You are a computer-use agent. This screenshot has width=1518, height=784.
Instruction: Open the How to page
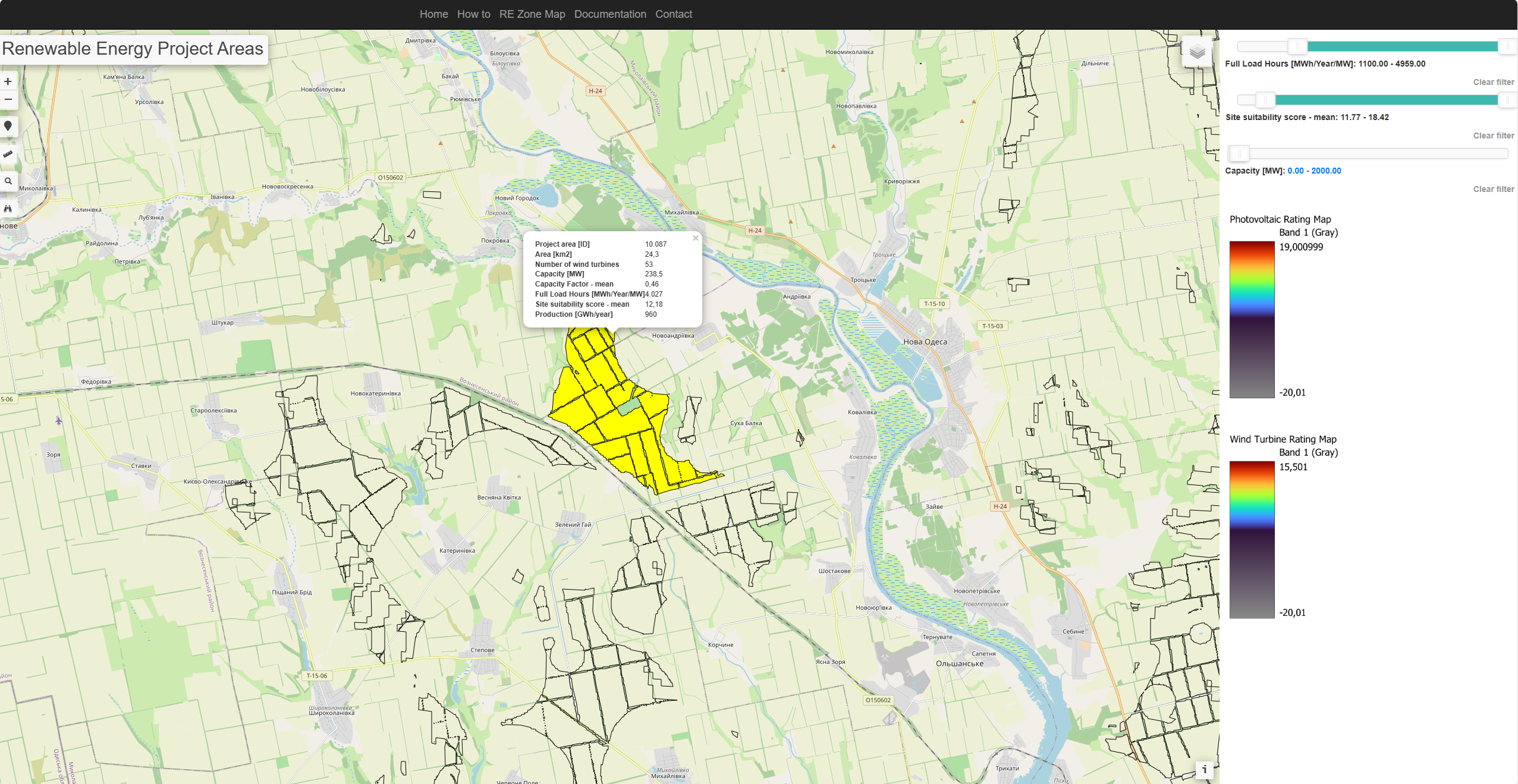(x=473, y=14)
